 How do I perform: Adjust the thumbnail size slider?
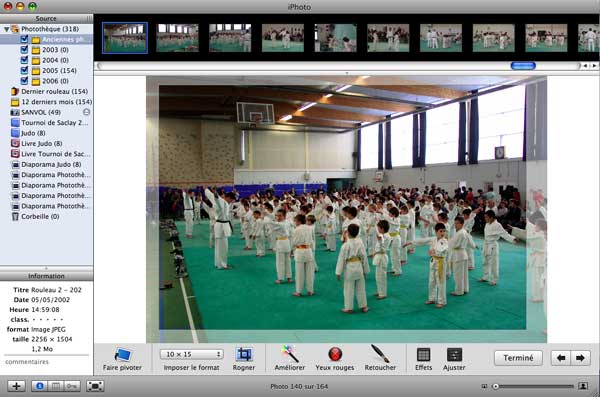(x=495, y=387)
